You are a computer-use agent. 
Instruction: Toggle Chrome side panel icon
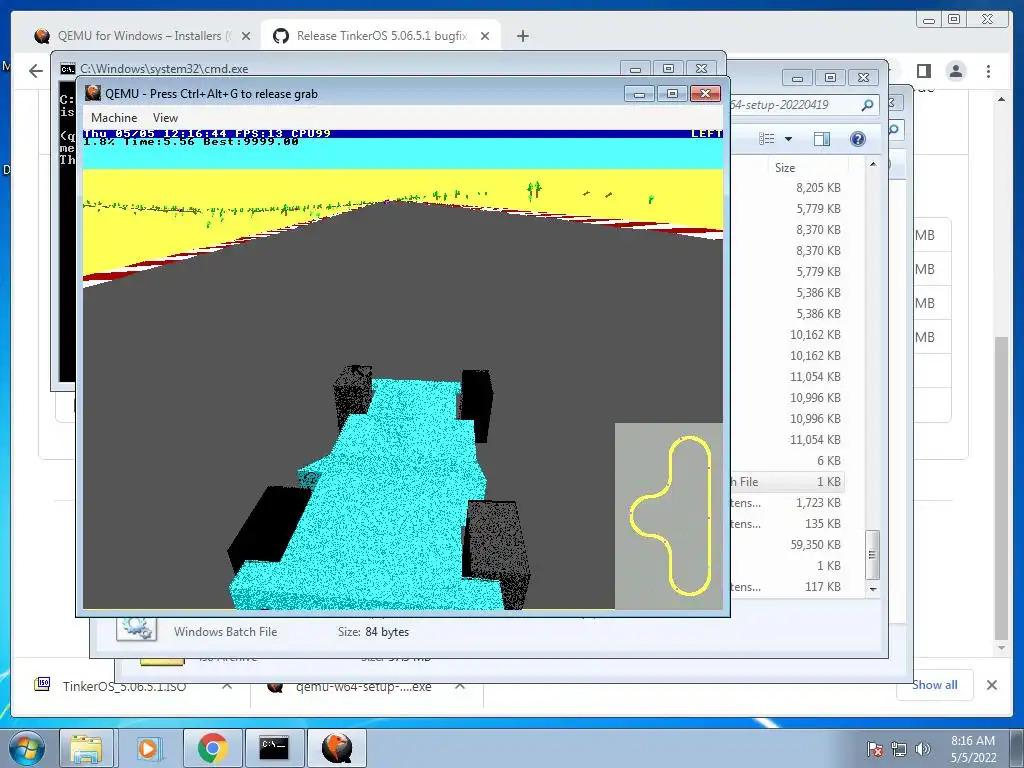click(923, 71)
